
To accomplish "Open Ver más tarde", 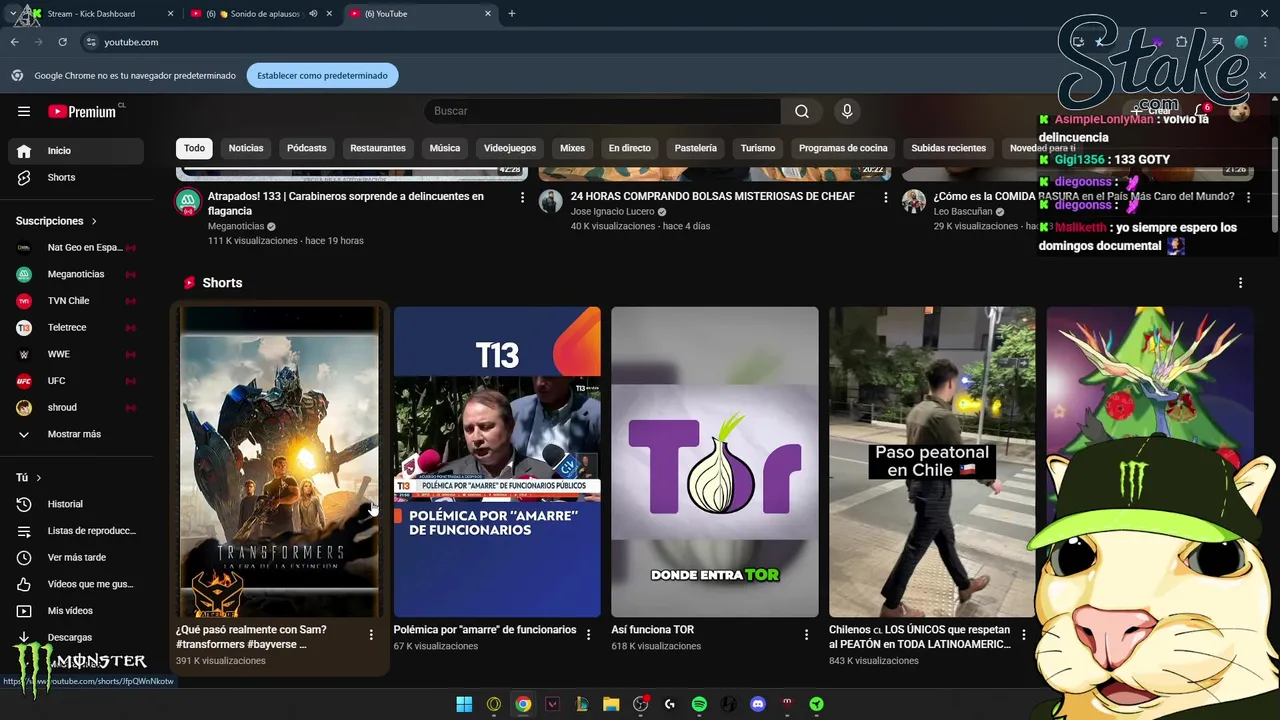I will click(x=76, y=557).
